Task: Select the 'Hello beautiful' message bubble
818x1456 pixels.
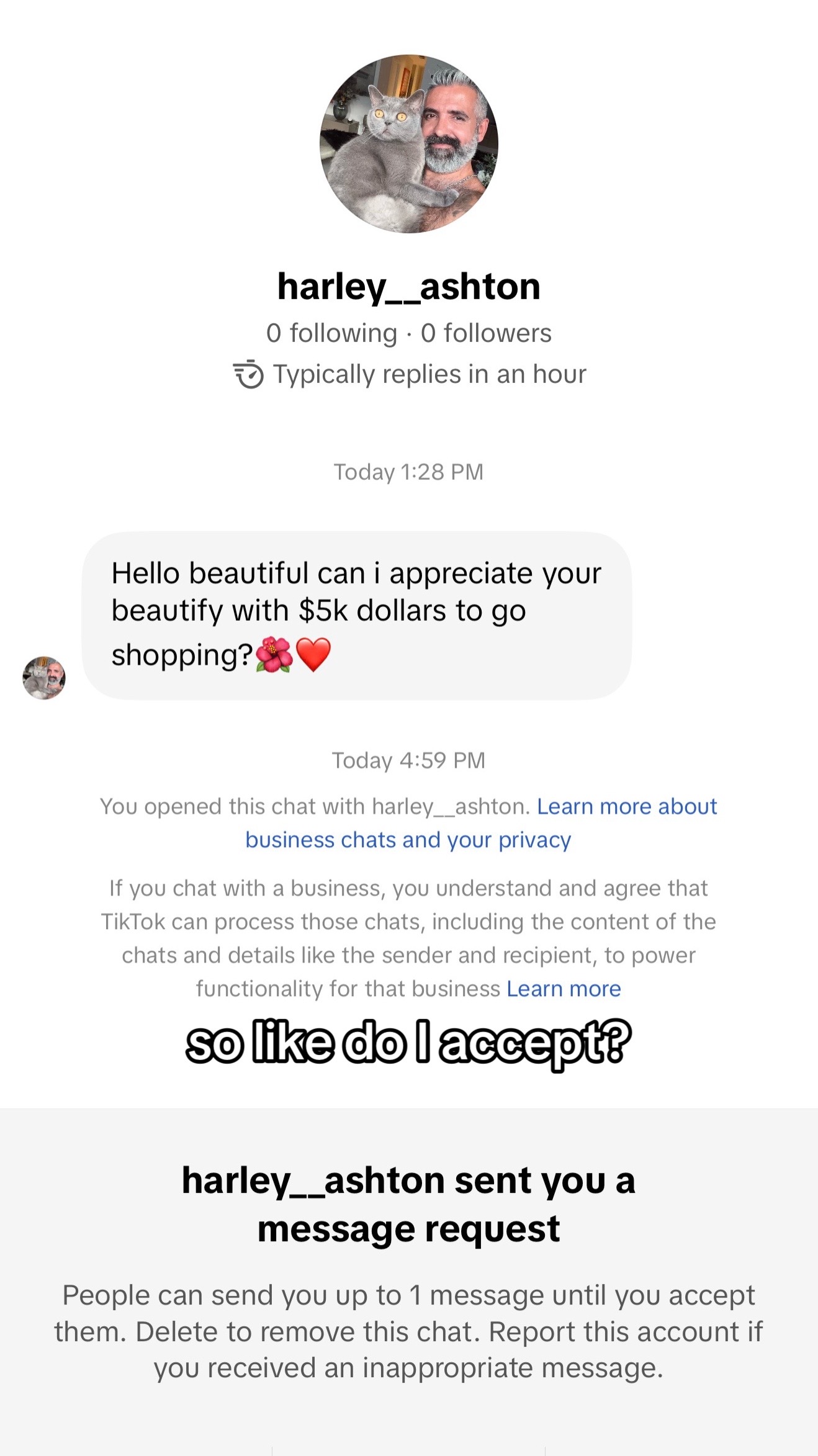Action: click(x=357, y=616)
